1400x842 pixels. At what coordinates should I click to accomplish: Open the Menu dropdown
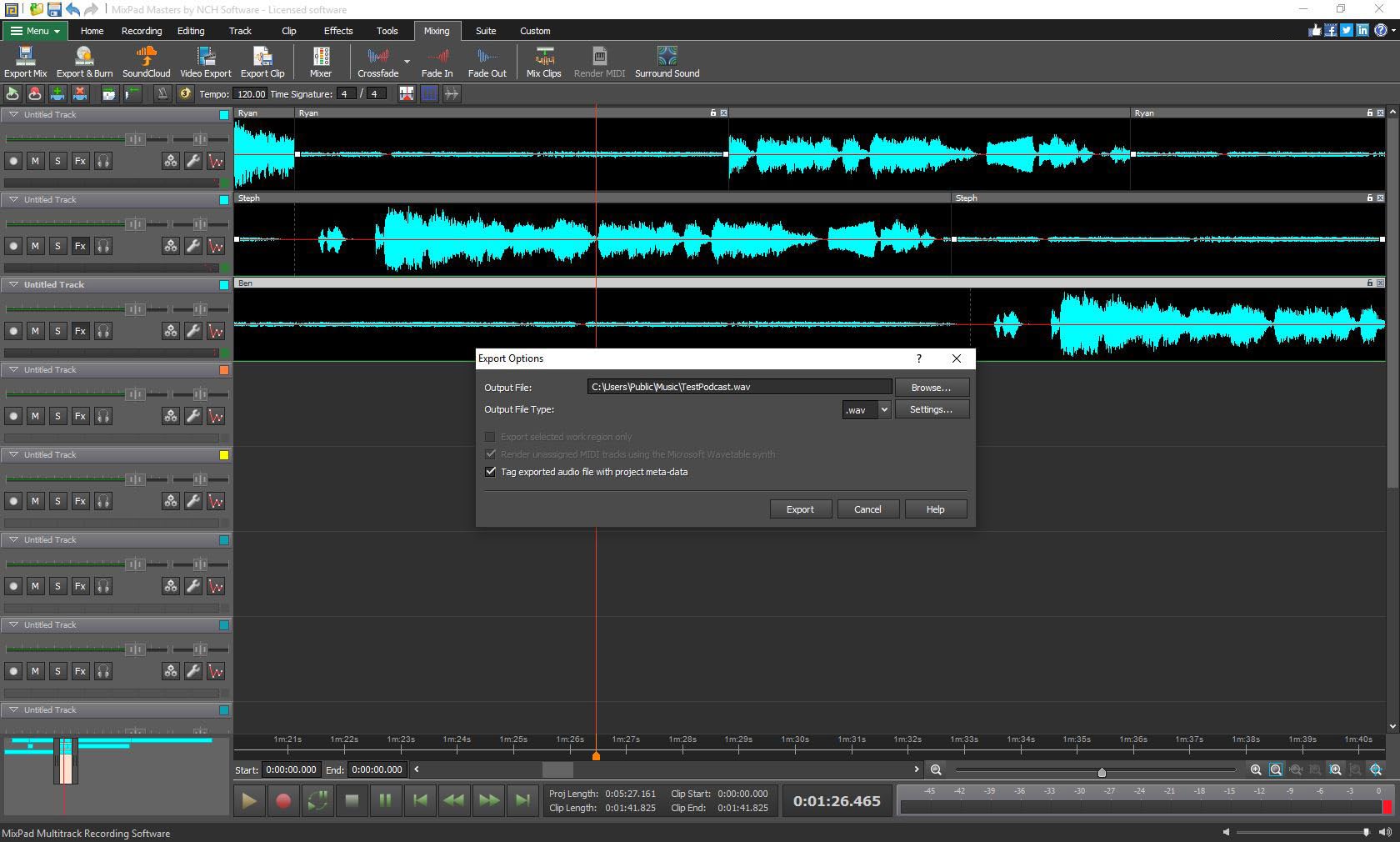[x=34, y=31]
